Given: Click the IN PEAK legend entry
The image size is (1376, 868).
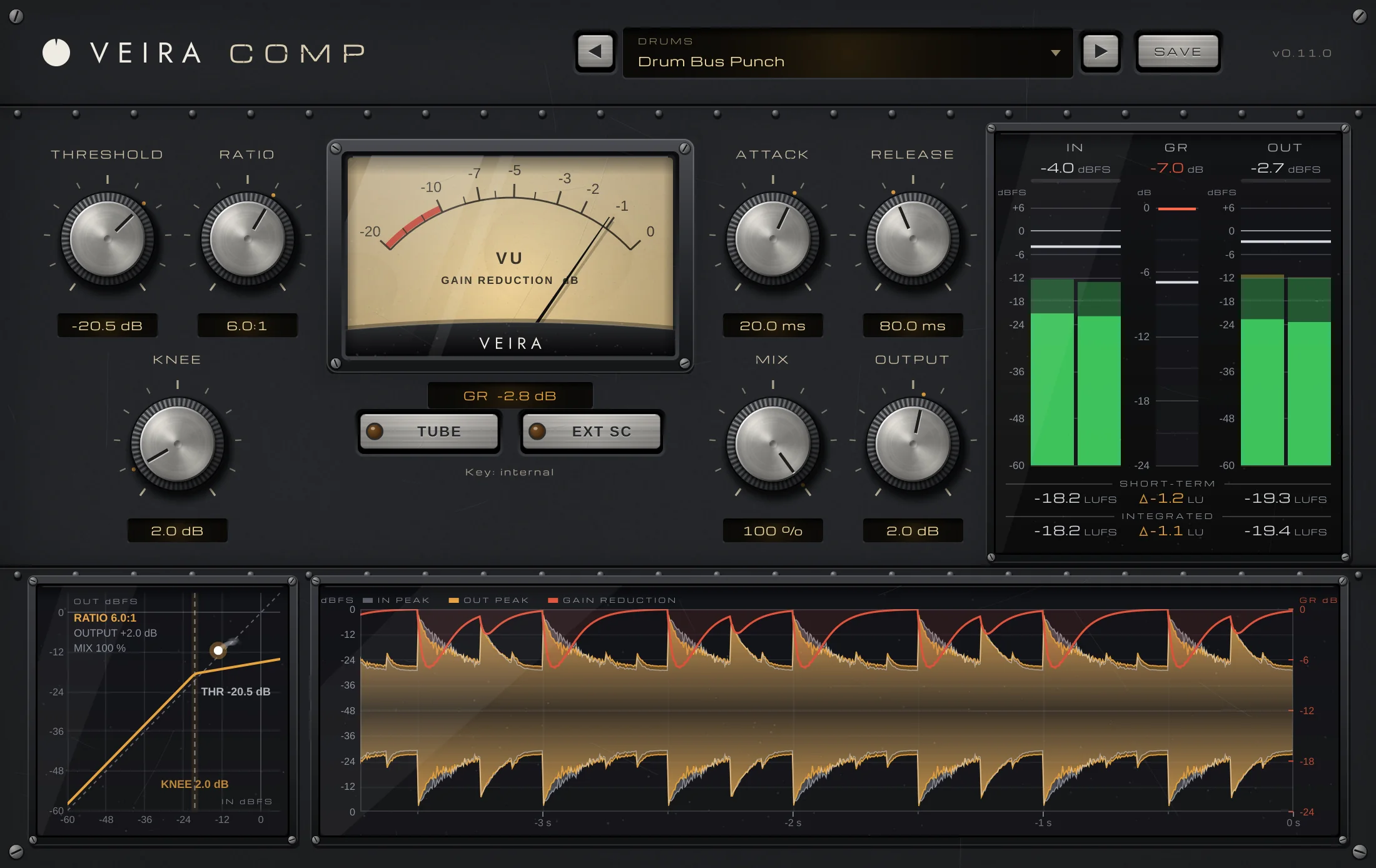Looking at the screenshot, I should click(397, 600).
